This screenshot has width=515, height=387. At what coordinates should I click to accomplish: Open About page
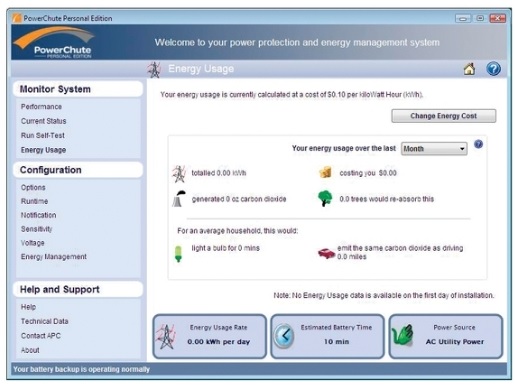click(x=30, y=350)
